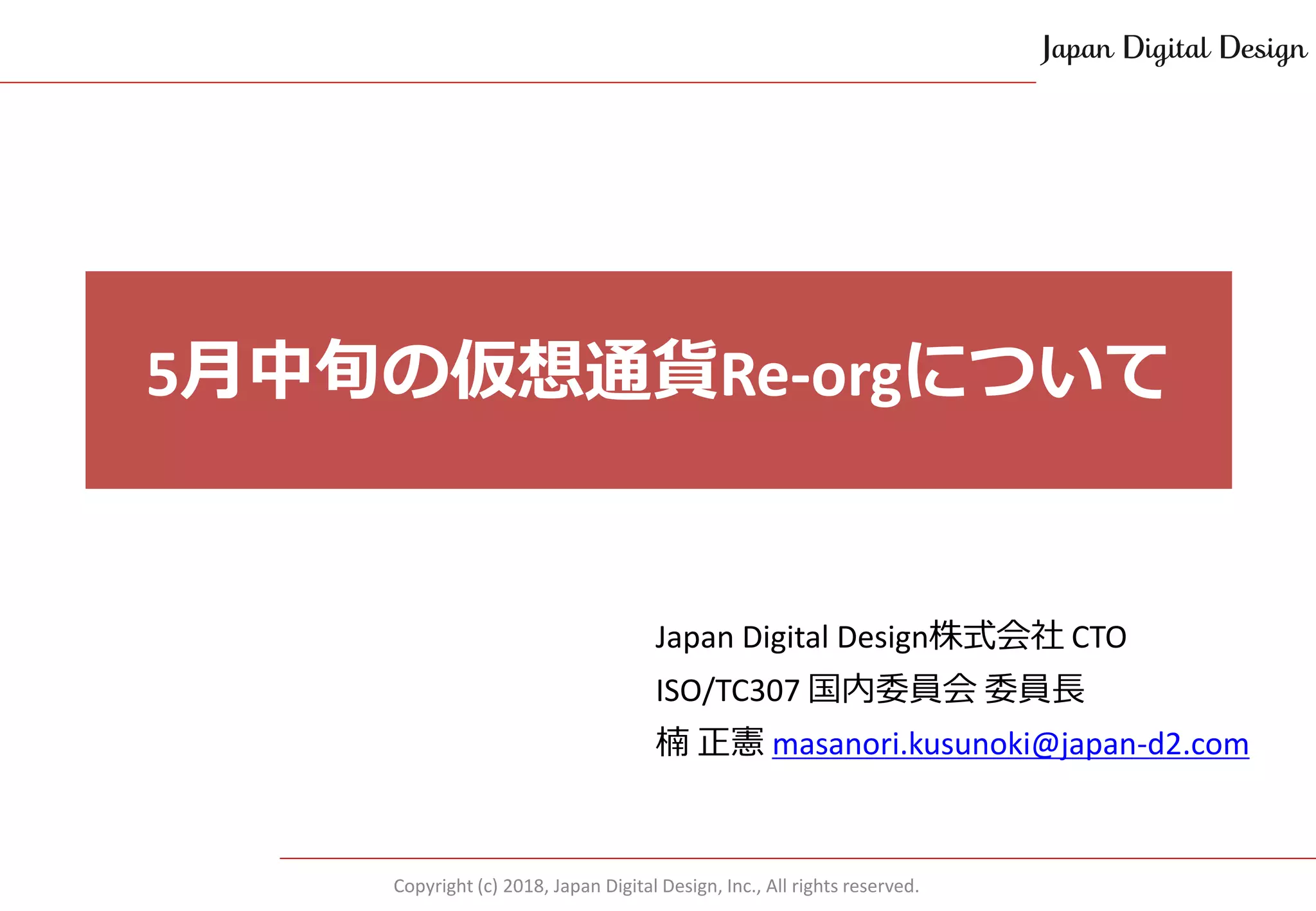Click the CTO text after 株式会社
Viewport: 1316px width, 911px height.
(1099, 637)
